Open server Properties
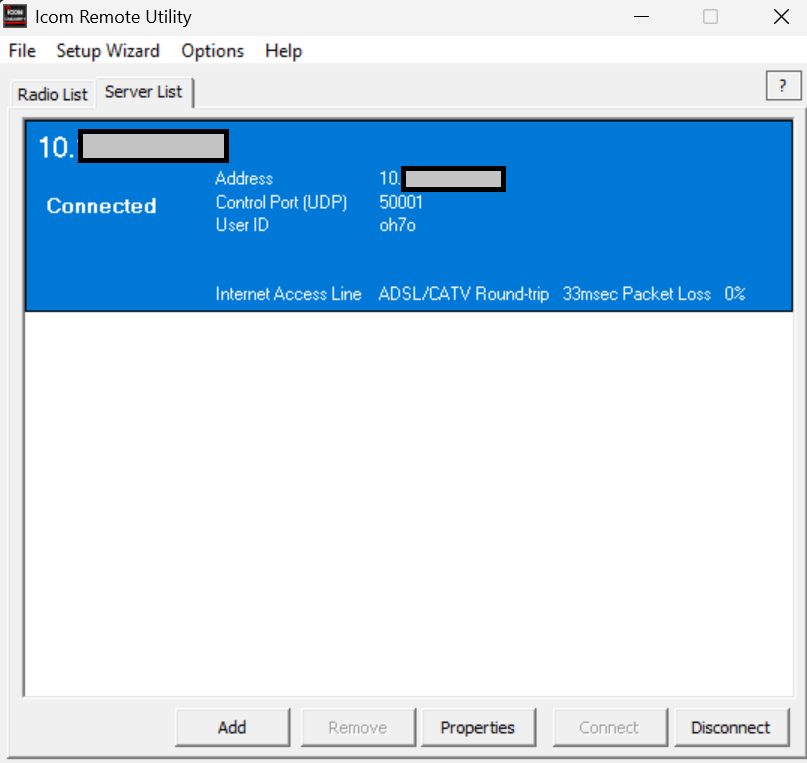Viewport: 807px width, 763px height. (477, 728)
